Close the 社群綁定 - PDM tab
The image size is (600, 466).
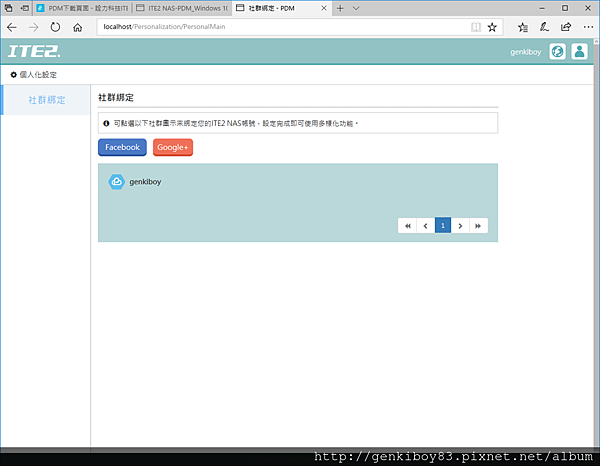324,8
